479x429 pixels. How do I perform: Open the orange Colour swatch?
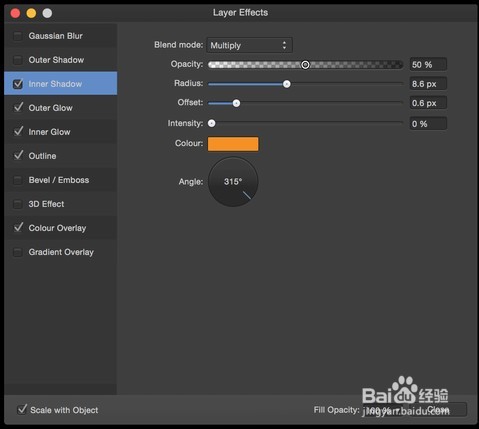coord(233,144)
